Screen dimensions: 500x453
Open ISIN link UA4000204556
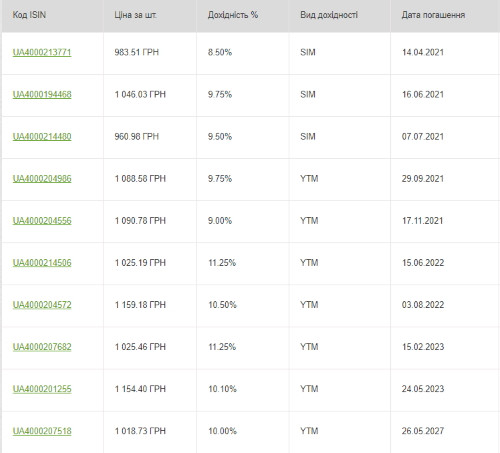click(42, 221)
